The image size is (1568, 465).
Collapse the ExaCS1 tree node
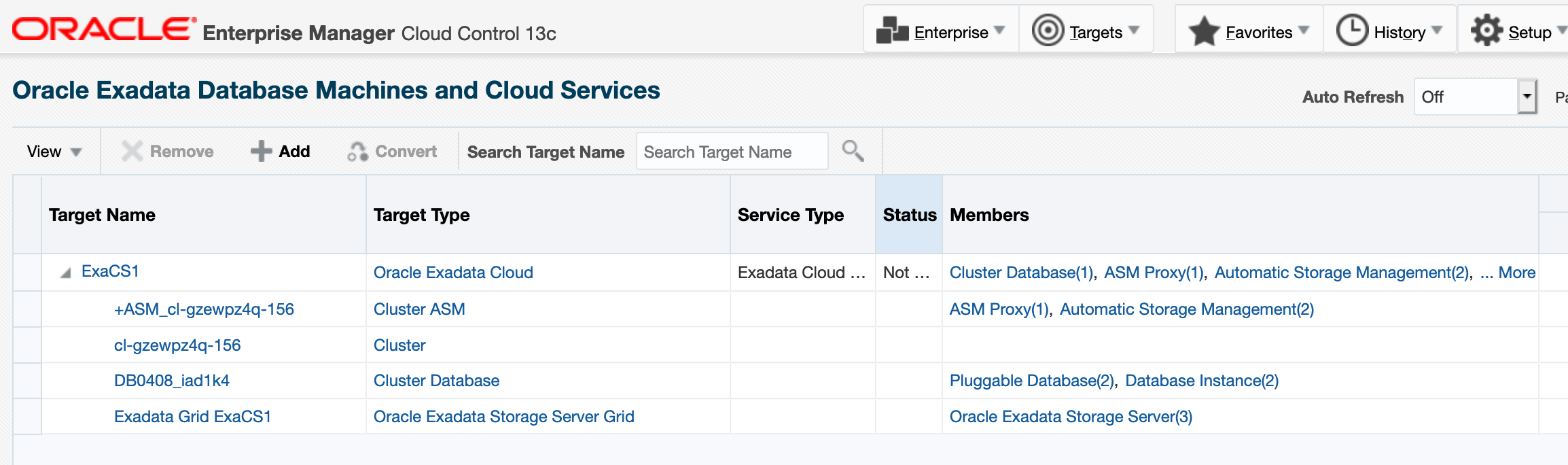pyautogui.click(x=65, y=273)
